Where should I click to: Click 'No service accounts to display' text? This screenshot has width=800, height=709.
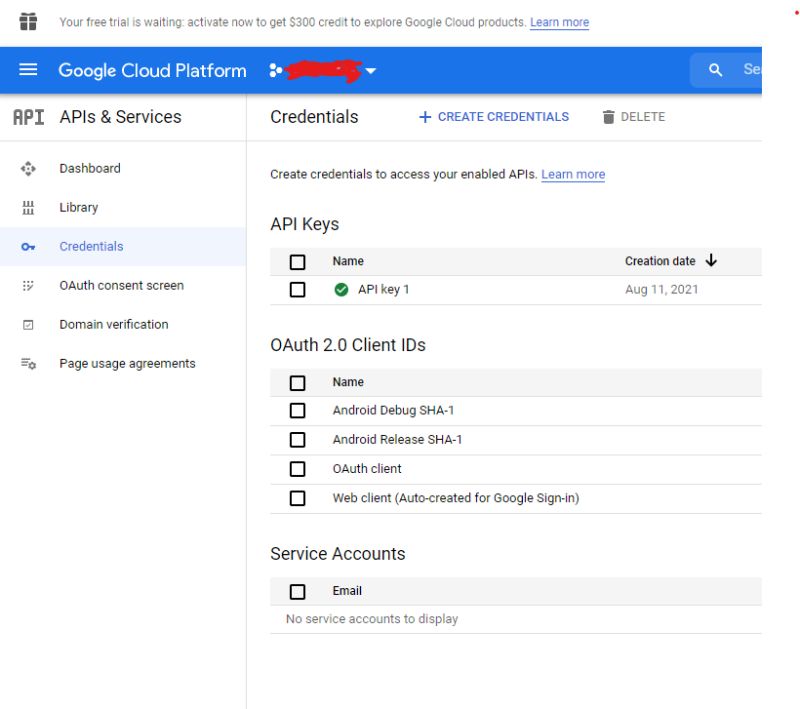[x=372, y=619]
